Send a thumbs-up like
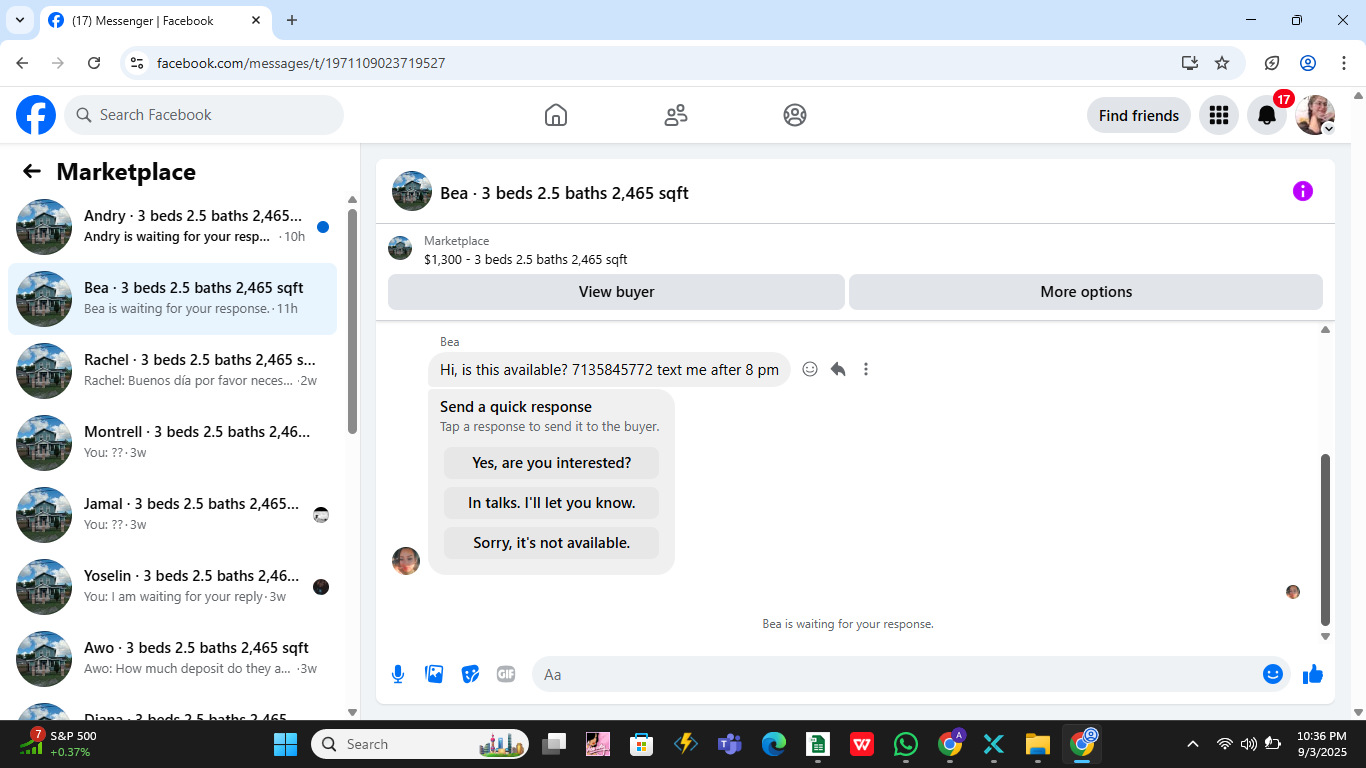This screenshot has width=1366, height=768. (1313, 674)
